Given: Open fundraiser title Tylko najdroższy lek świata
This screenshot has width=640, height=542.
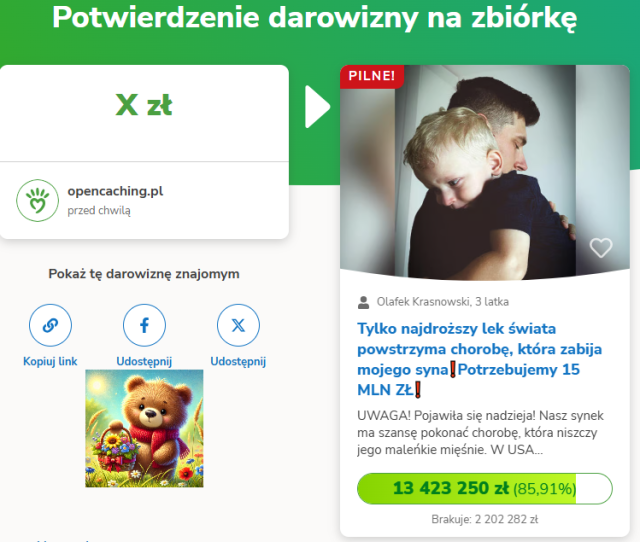Looking at the screenshot, I should (480, 359).
